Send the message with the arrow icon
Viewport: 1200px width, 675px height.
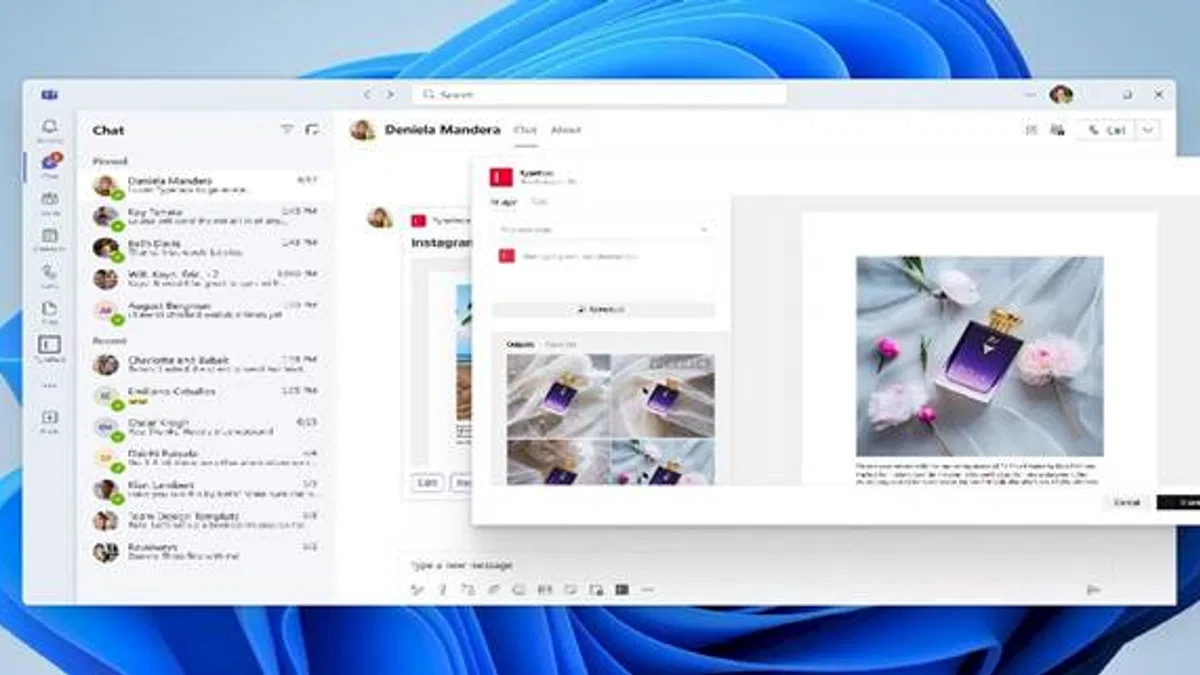[1093, 590]
